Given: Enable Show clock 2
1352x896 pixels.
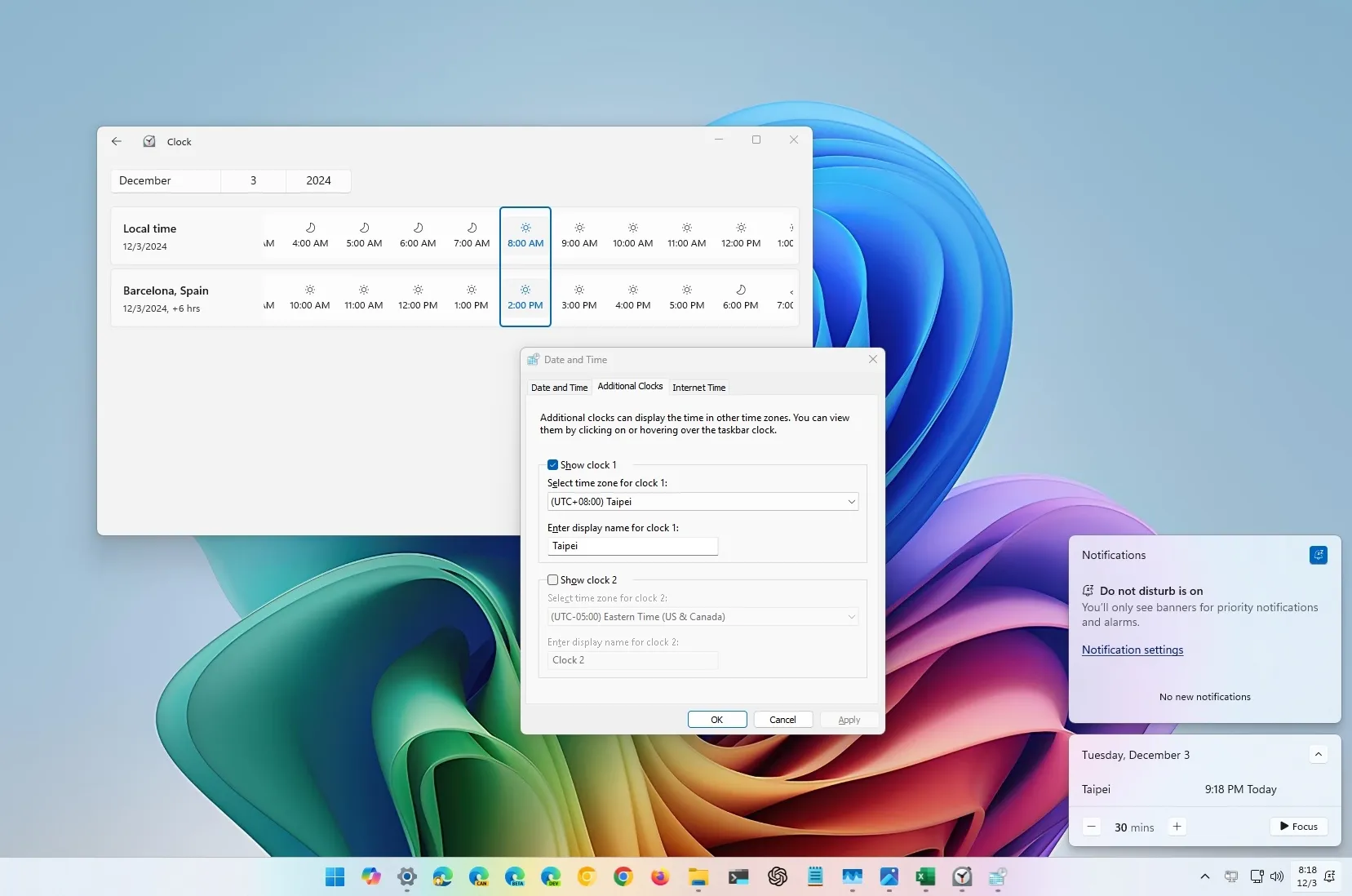Looking at the screenshot, I should click(554, 579).
